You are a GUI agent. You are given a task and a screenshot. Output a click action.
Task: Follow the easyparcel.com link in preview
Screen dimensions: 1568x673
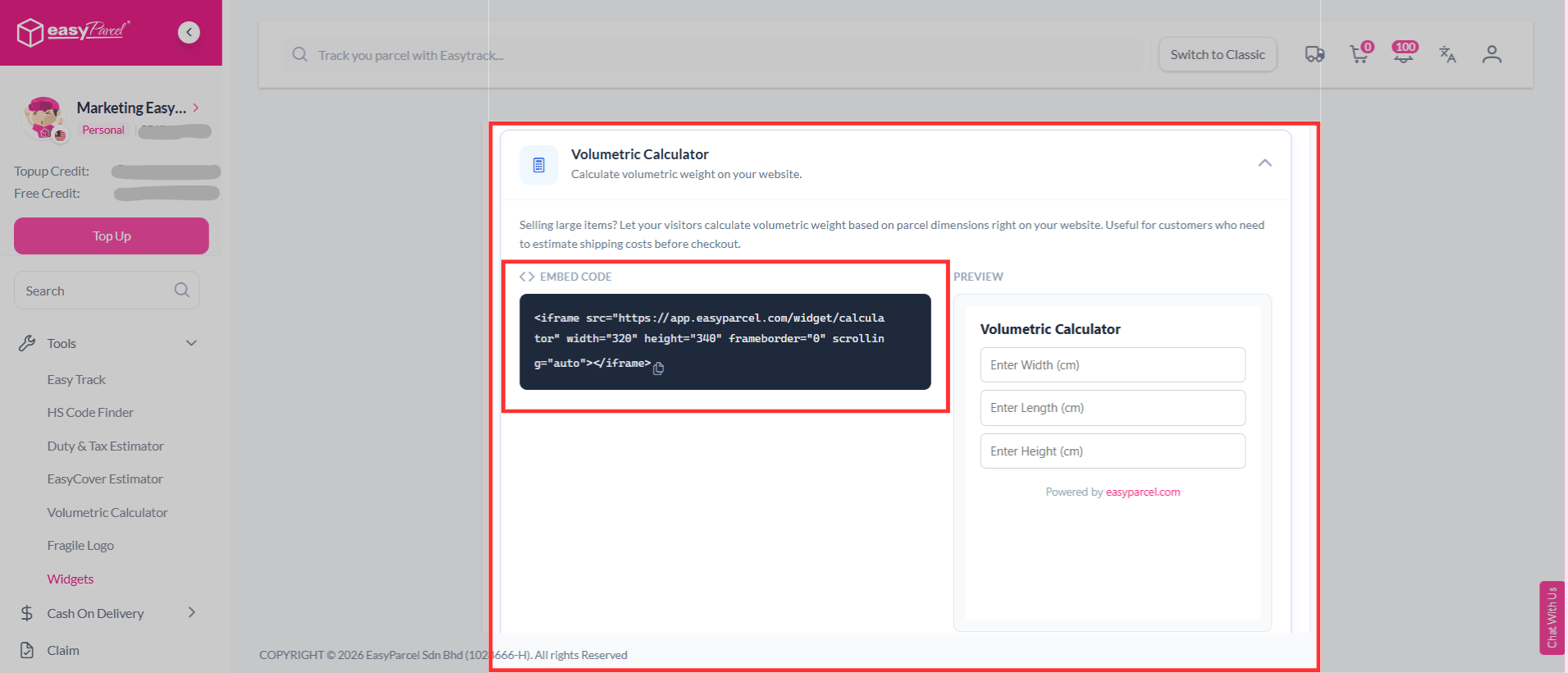[x=1142, y=492]
